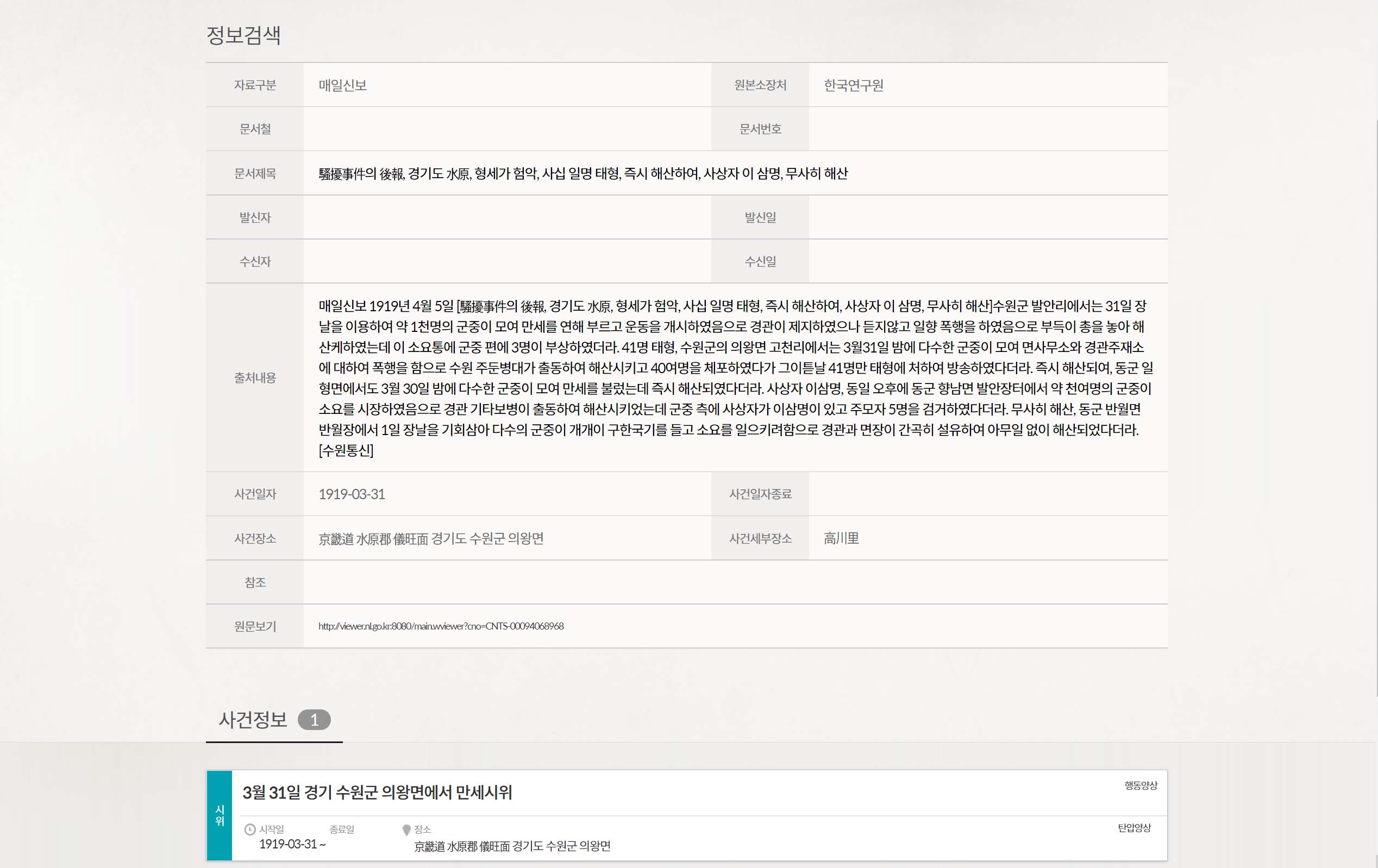Click the 사건세부장소 value 高川里
Image resolution: width=1378 pixels, height=868 pixels.
click(841, 538)
